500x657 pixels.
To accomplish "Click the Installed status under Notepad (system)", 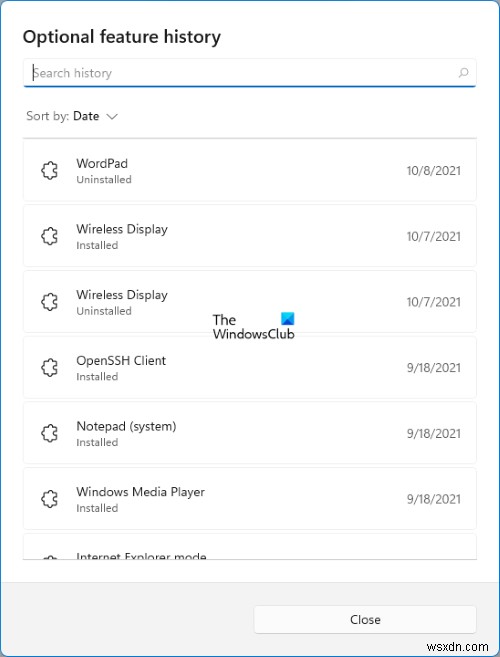I will [x=97, y=442].
